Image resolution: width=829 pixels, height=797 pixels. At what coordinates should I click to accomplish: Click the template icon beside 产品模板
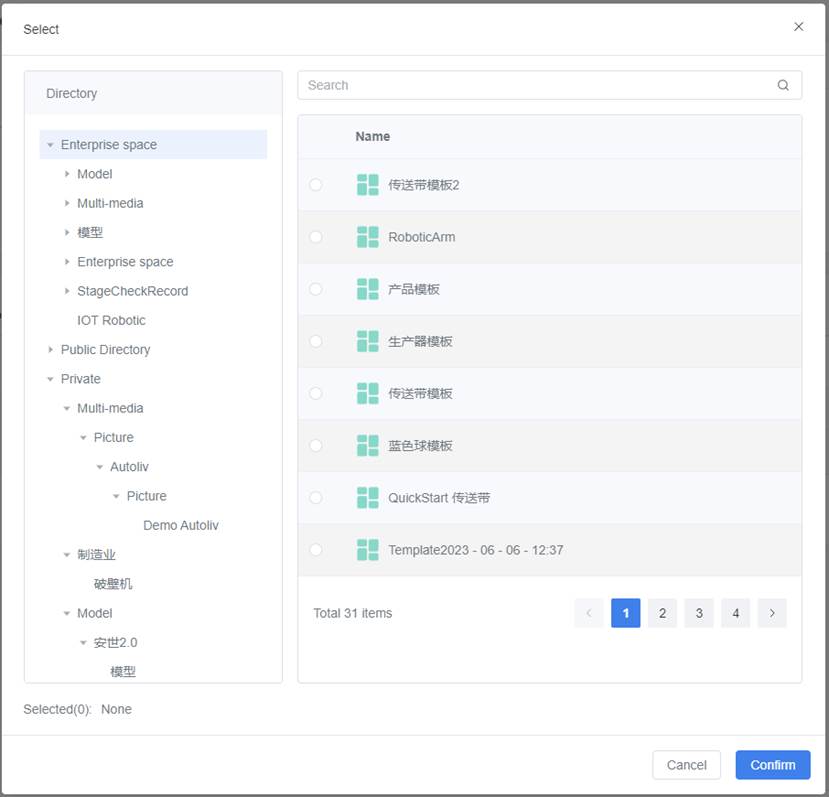[x=367, y=289]
